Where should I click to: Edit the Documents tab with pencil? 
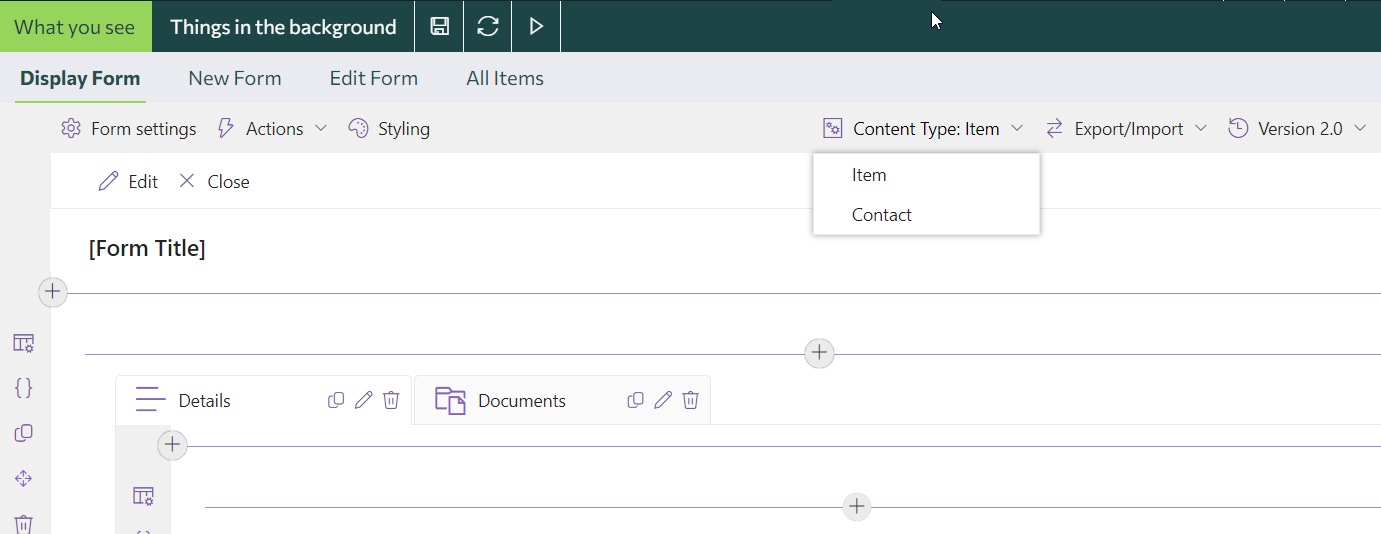click(663, 400)
